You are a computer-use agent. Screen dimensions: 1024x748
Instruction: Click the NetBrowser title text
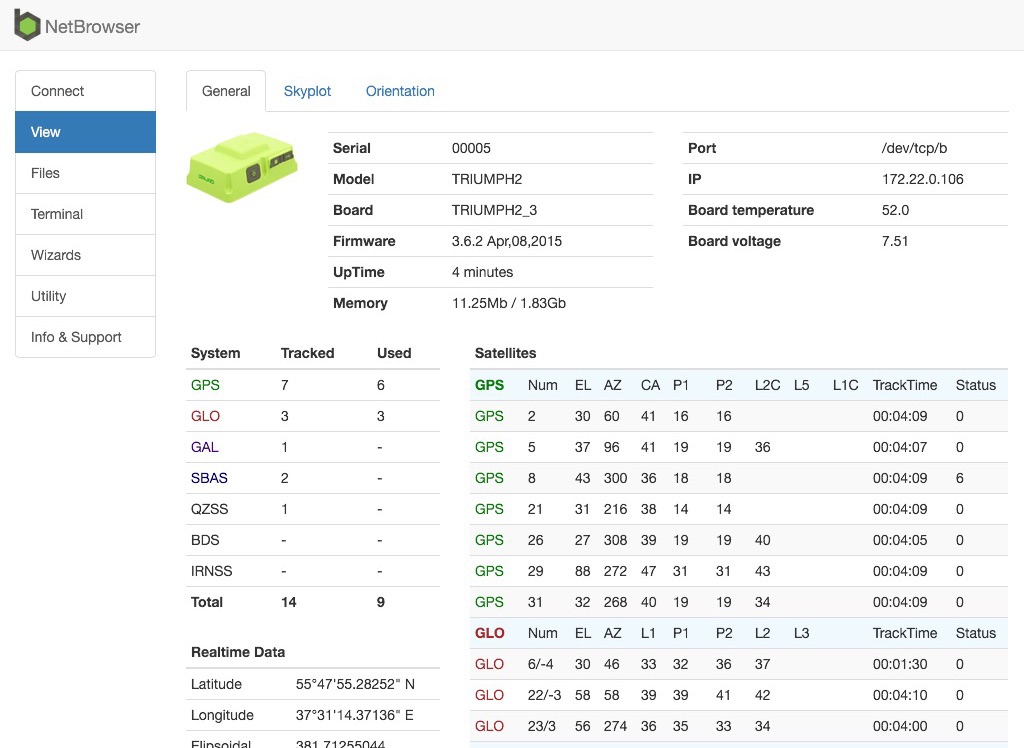coord(92,27)
